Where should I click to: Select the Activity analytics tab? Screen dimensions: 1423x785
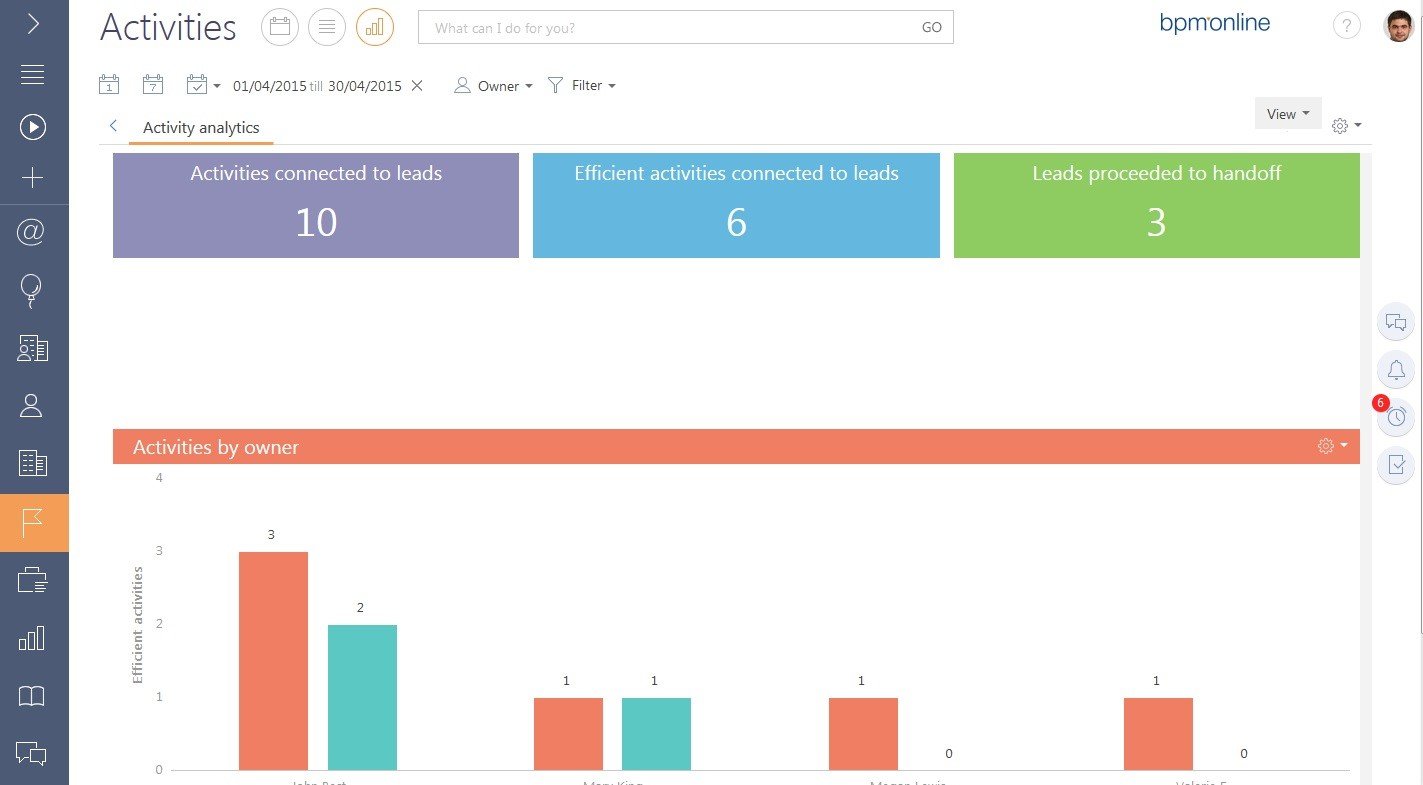[201, 128]
